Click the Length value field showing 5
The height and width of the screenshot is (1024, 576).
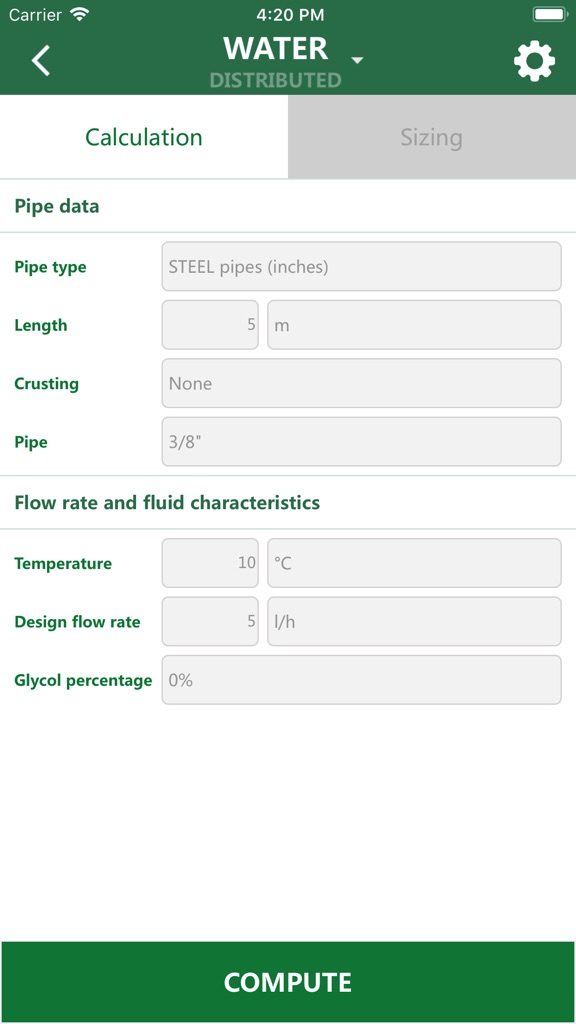tap(209, 324)
